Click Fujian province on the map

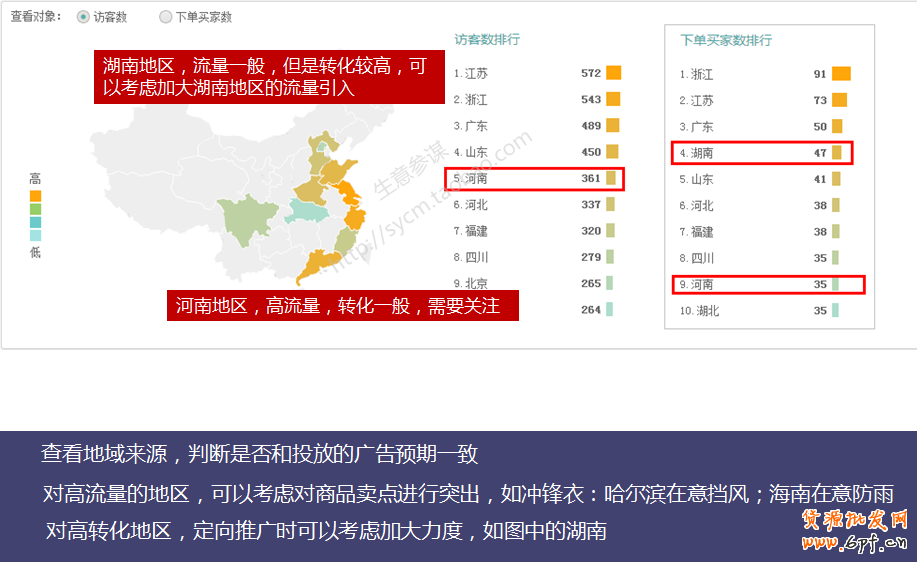click(x=345, y=241)
